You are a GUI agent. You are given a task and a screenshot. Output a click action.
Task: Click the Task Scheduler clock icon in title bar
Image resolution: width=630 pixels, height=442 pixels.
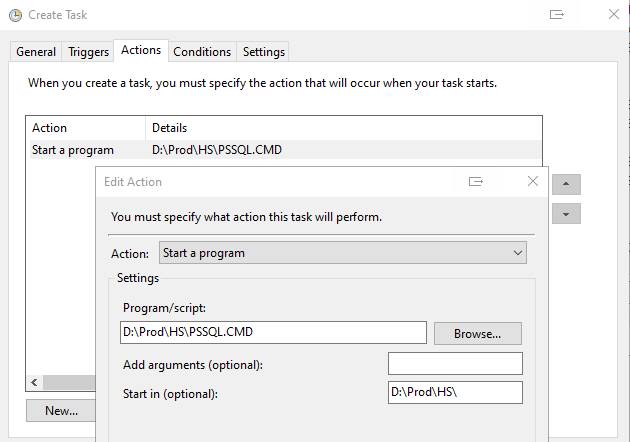pyautogui.click(x=15, y=15)
